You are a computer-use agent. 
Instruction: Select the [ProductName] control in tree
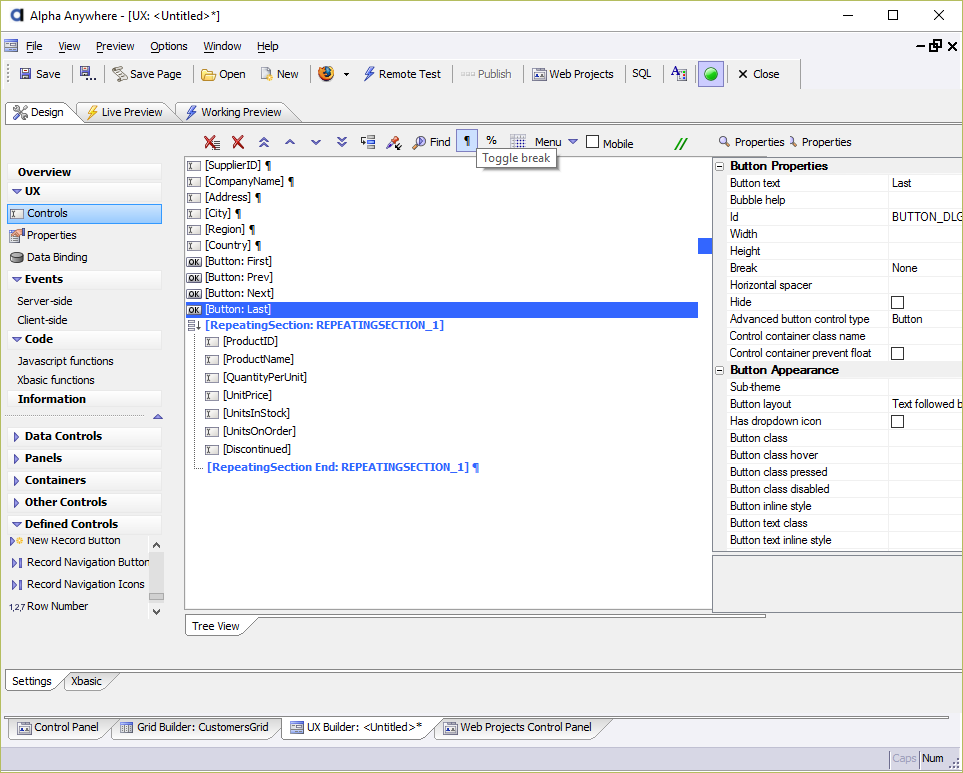click(x=258, y=359)
